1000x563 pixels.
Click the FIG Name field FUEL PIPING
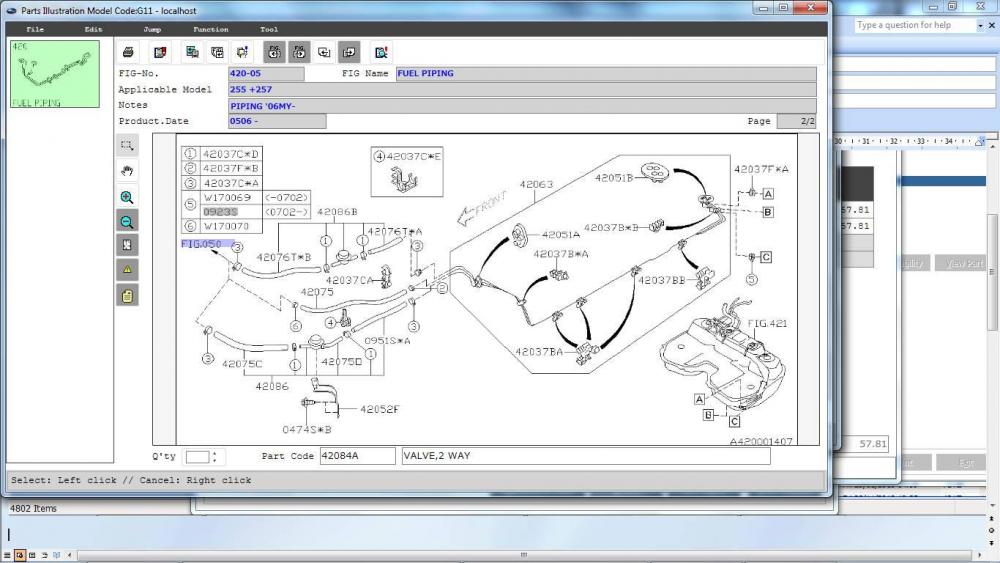[606, 73]
